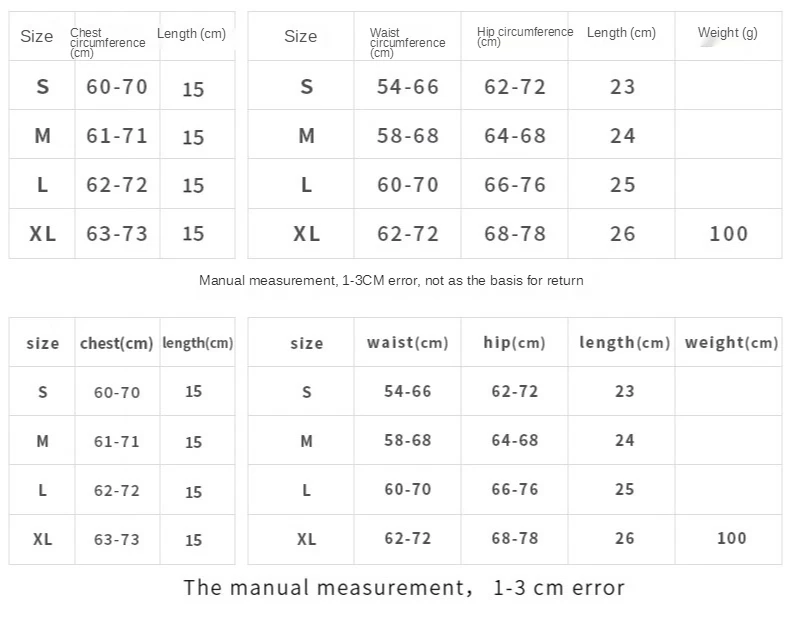This screenshot has width=789, height=619.
Task: Select the 64-68 hip value in top table
Action: (x=515, y=136)
